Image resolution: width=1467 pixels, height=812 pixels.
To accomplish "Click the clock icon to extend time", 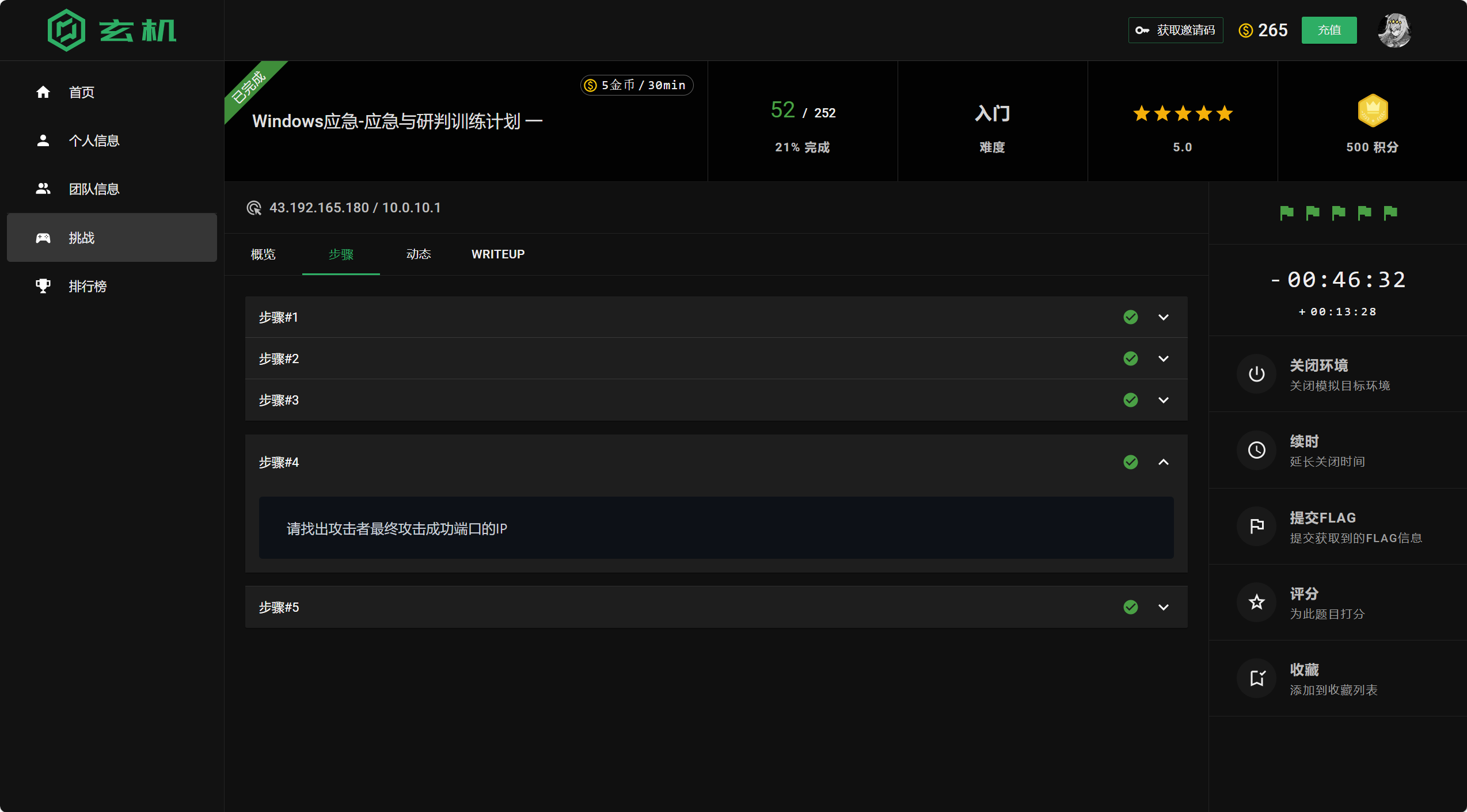I will point(1256,450).
